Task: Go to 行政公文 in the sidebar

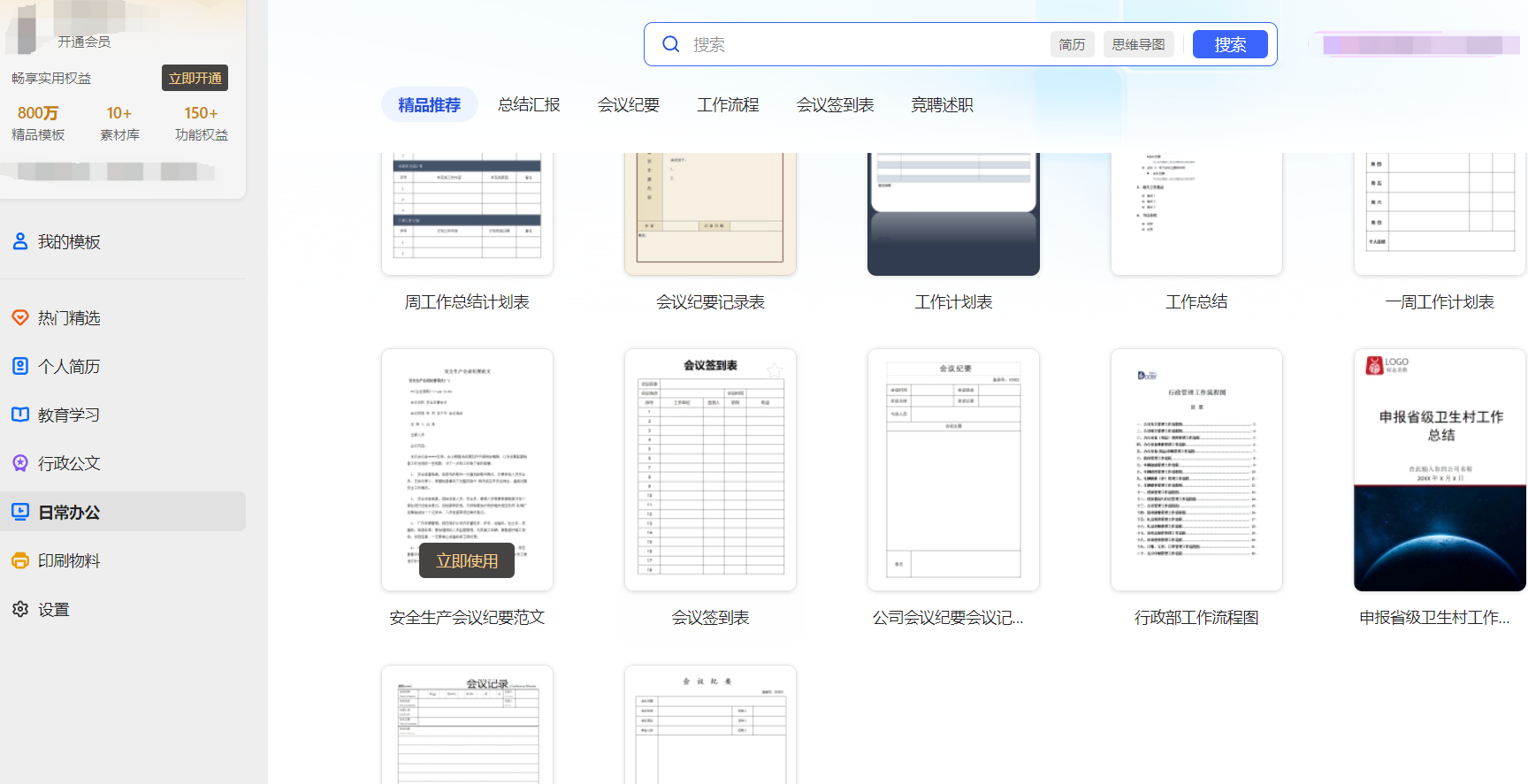Action: 123,463
